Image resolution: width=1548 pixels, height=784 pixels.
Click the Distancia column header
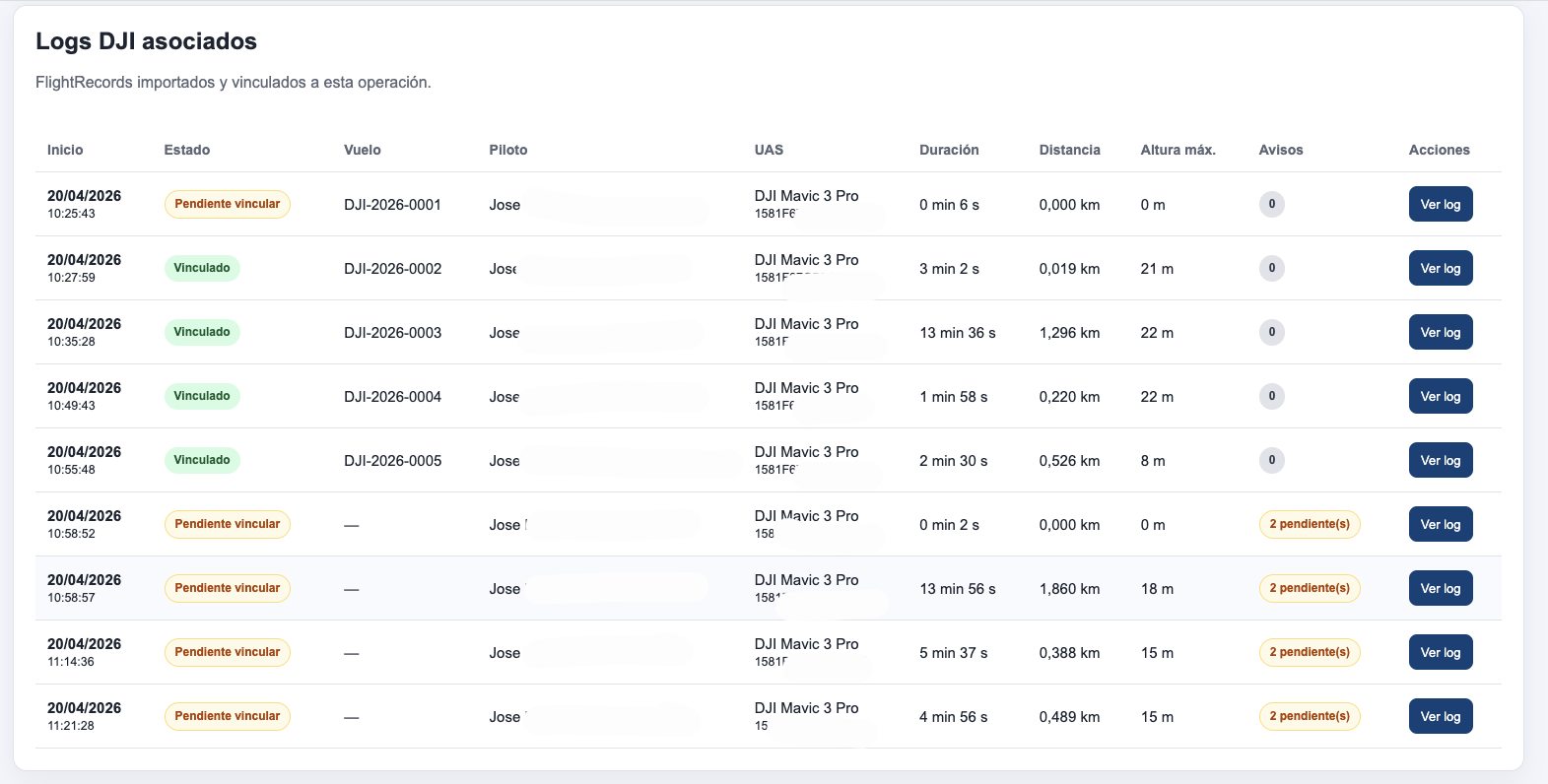pyautogui.click(x=1070, y=150)
